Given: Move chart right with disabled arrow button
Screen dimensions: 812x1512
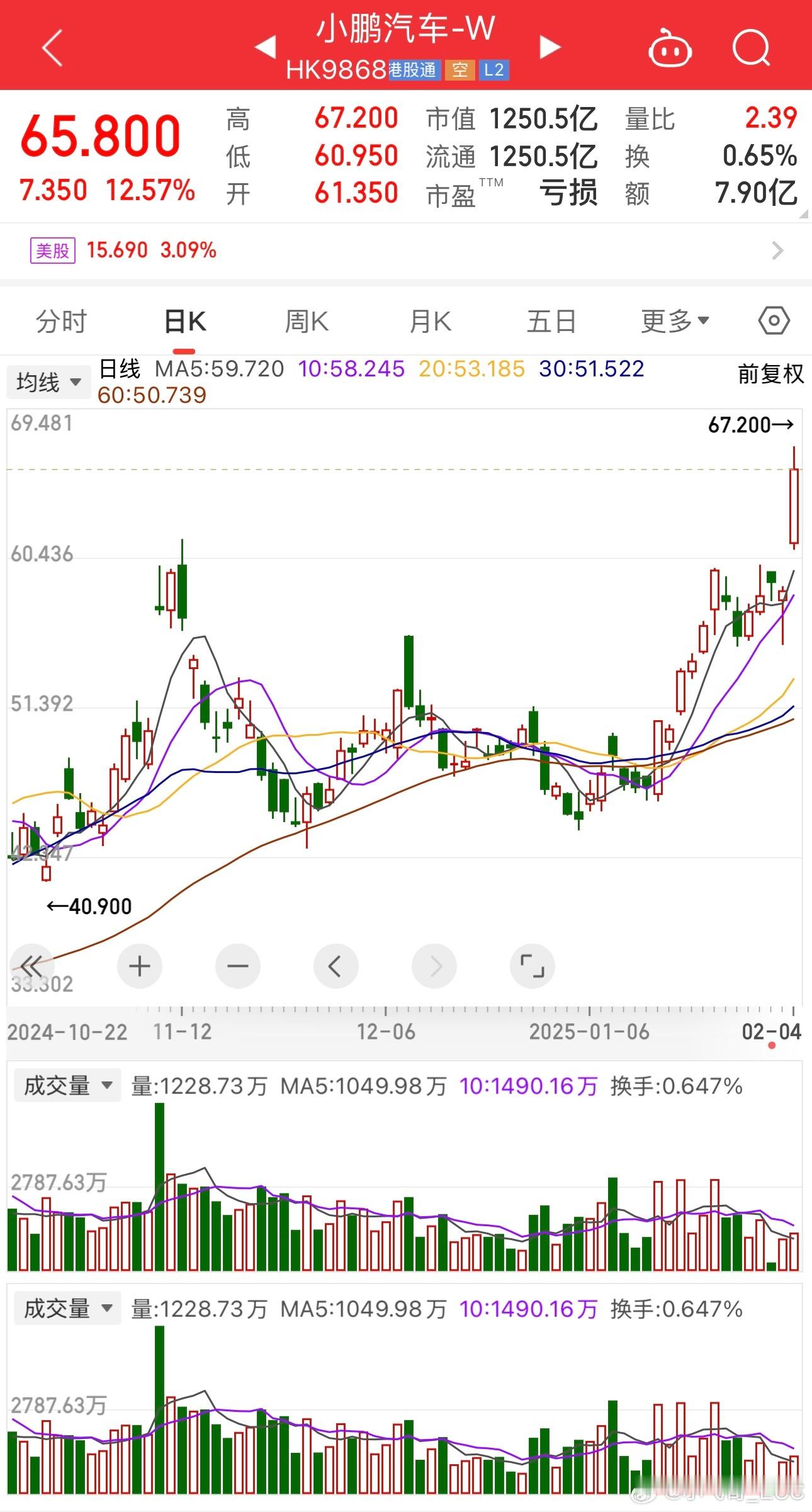Looking at the screenshot, I should click(x=434, y=966).
